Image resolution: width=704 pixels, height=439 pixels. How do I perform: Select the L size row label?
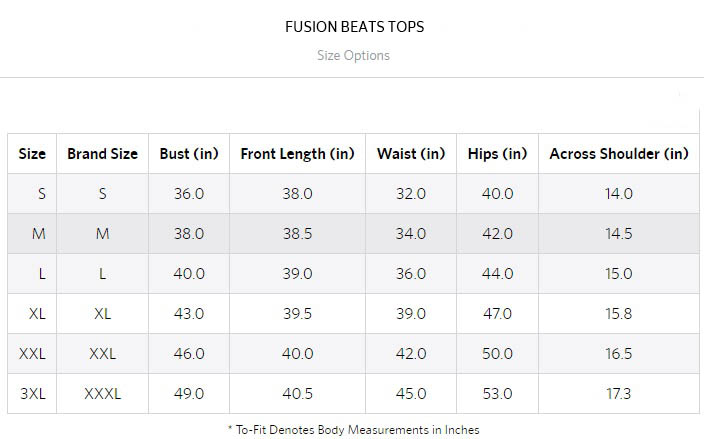point(42,273)
